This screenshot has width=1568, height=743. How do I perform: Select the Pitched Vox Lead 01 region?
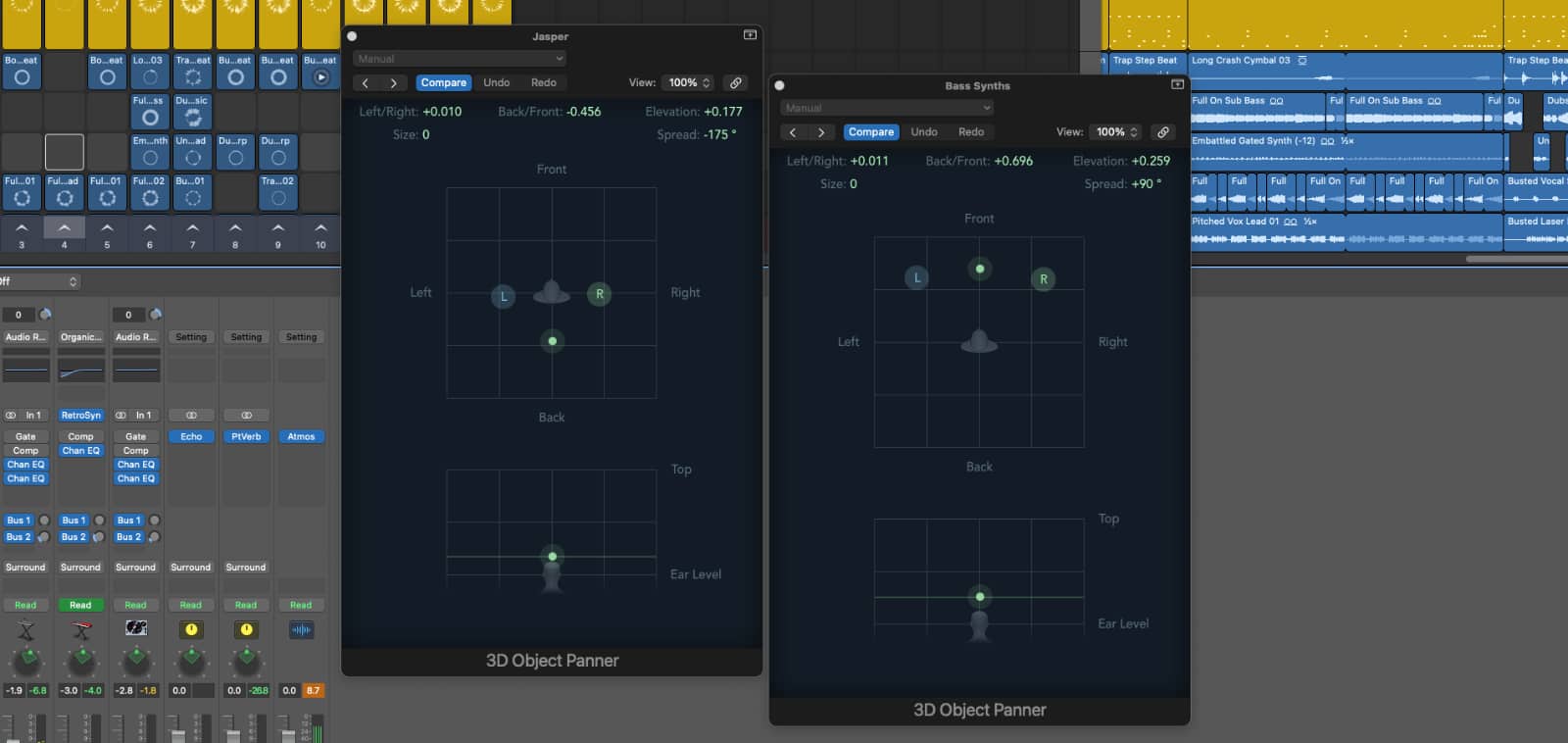click(x=1346, y=232)
